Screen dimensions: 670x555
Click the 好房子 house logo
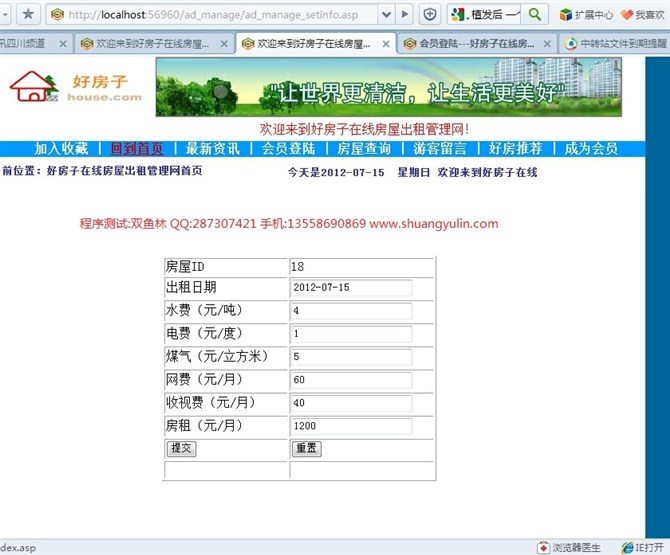click(76, 87)
